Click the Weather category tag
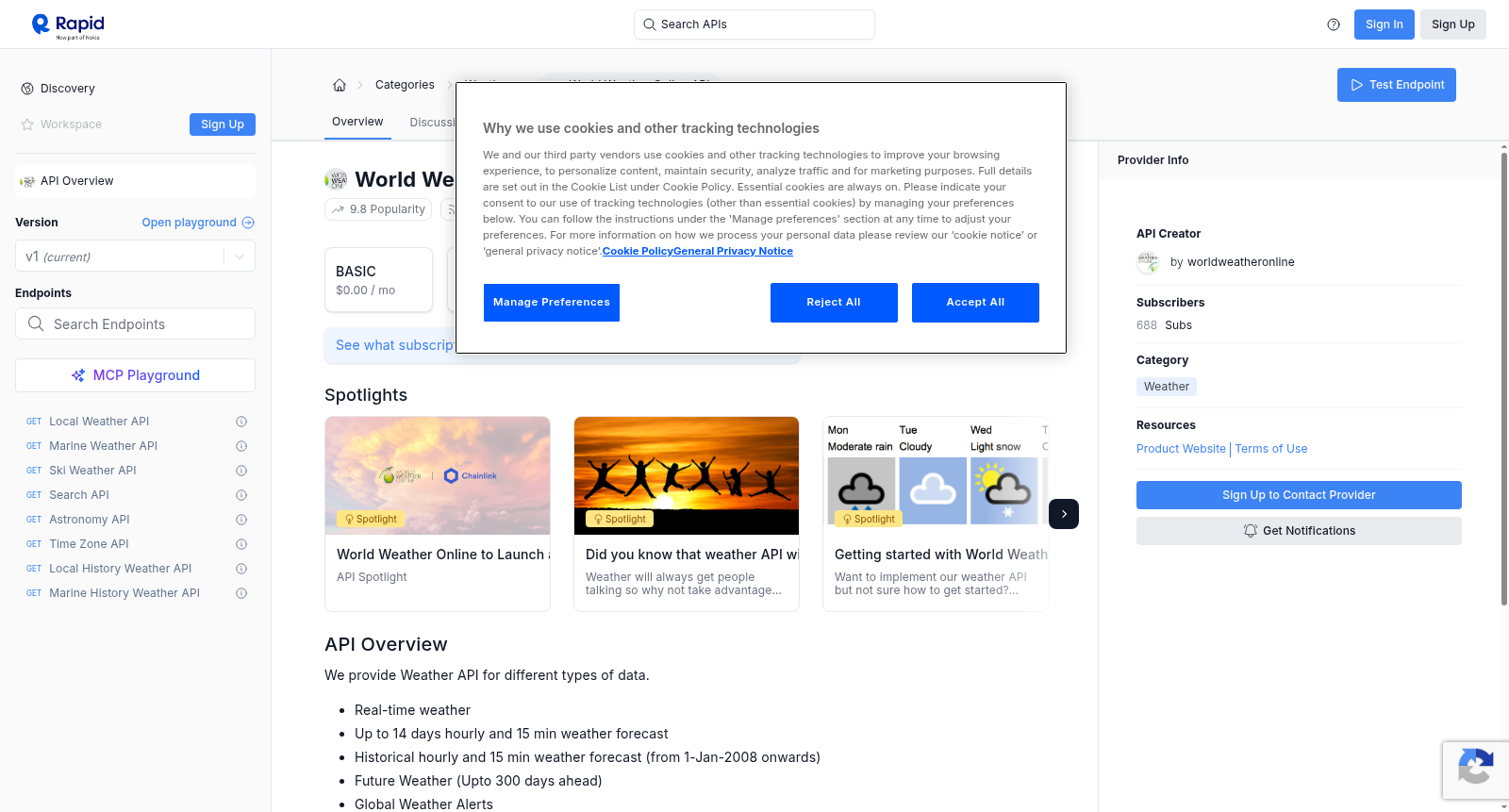 1167,387
